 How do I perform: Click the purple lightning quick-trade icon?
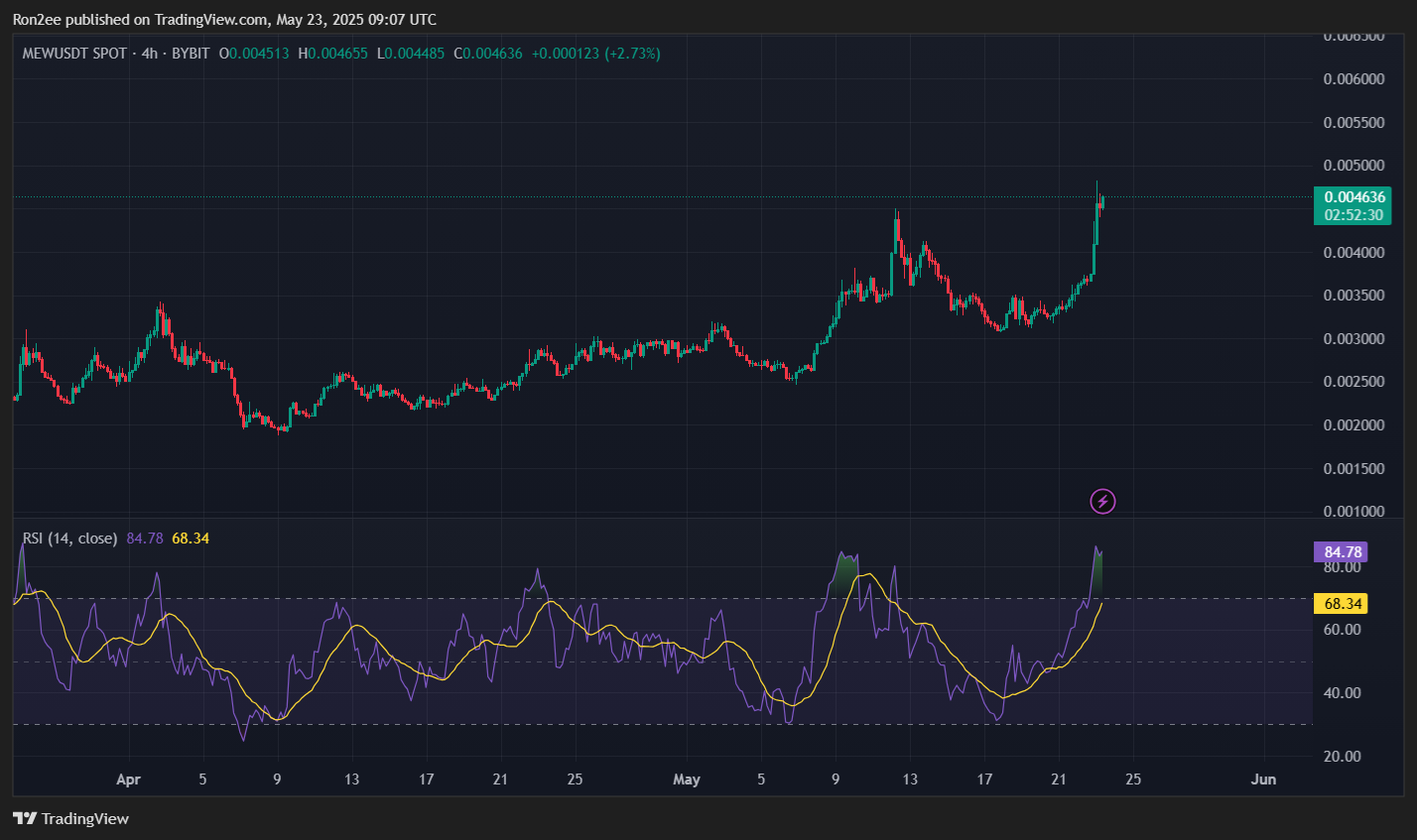pos(1102,502)
